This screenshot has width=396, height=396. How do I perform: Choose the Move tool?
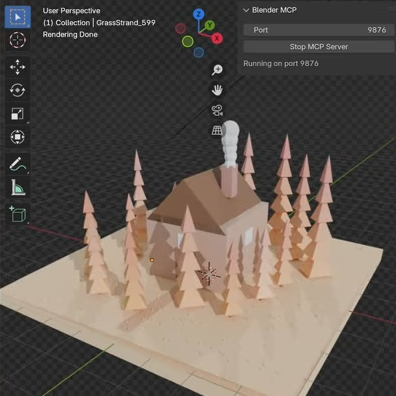[17, 67]
